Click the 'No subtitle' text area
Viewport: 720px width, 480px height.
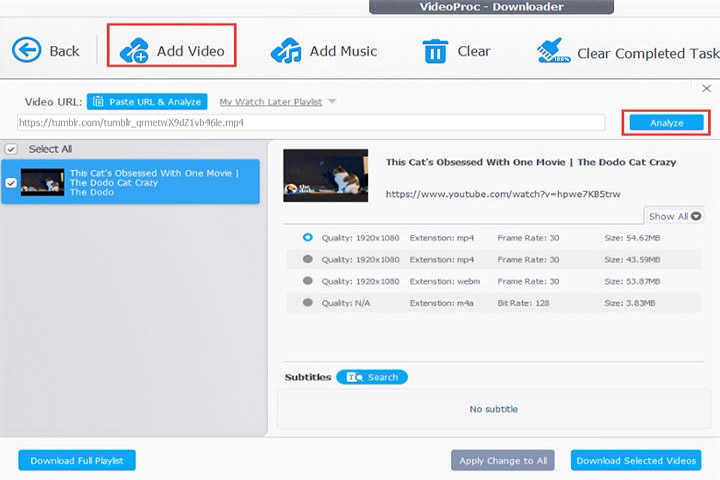pyautogui.click(x=494, y=409)
